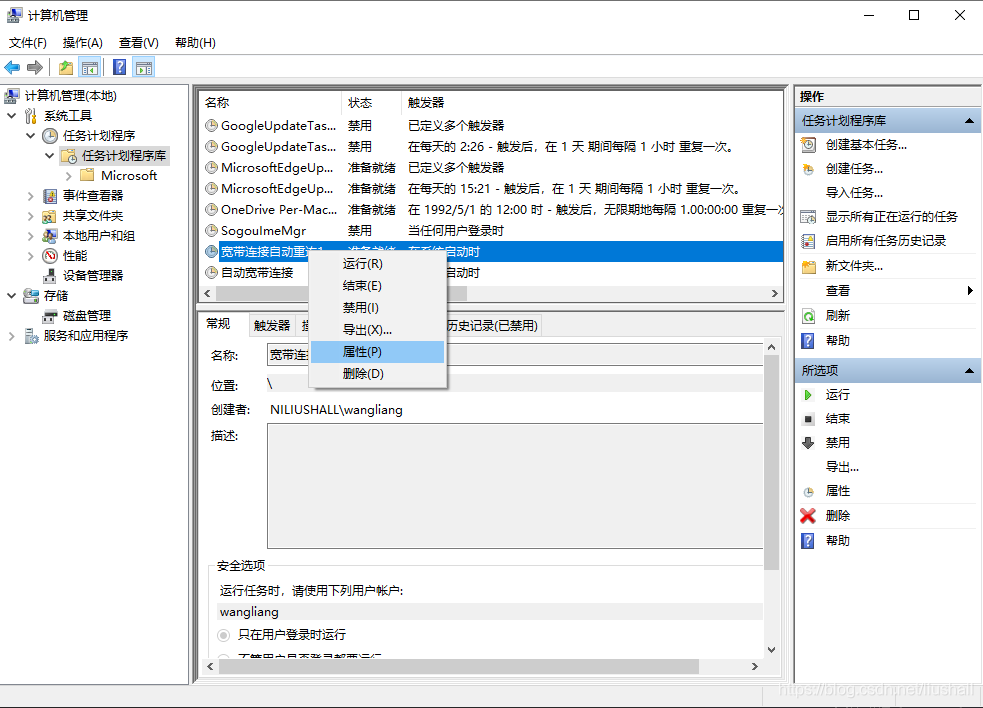Collapse the 系统工具 tree node
Screen dimensions: 983x708
(11, 115)
